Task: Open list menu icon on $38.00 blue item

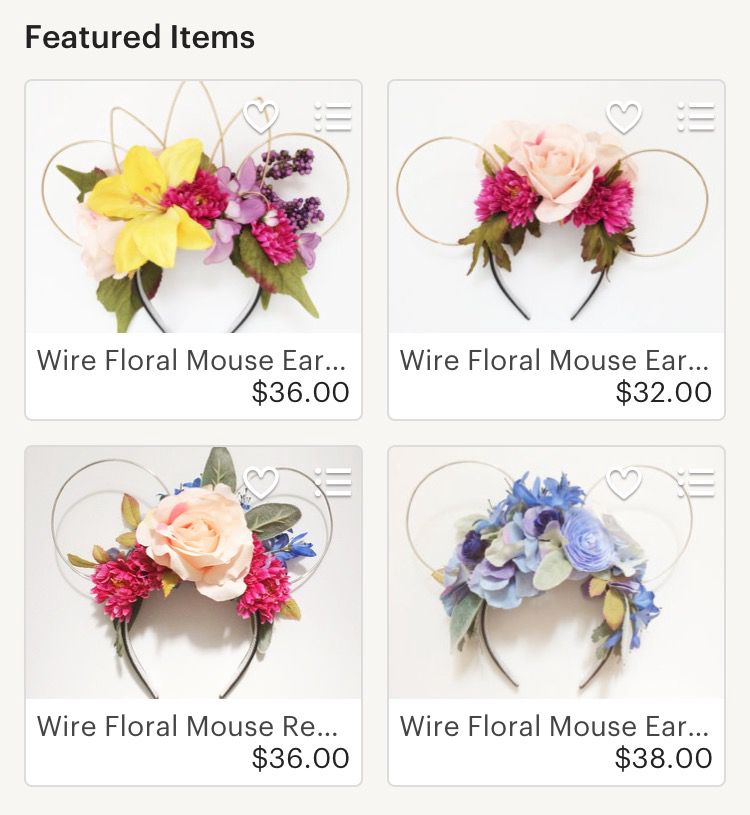Action: point(695,483)
